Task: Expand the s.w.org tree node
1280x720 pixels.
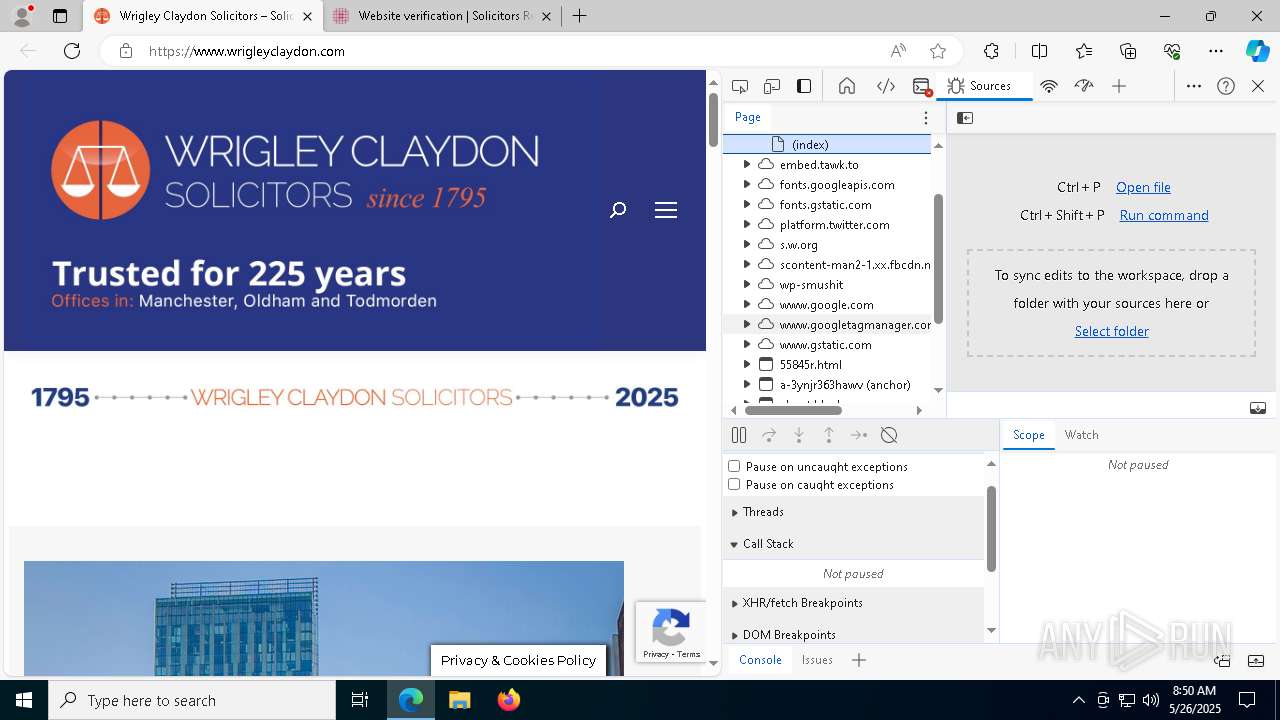Action: 747,244
